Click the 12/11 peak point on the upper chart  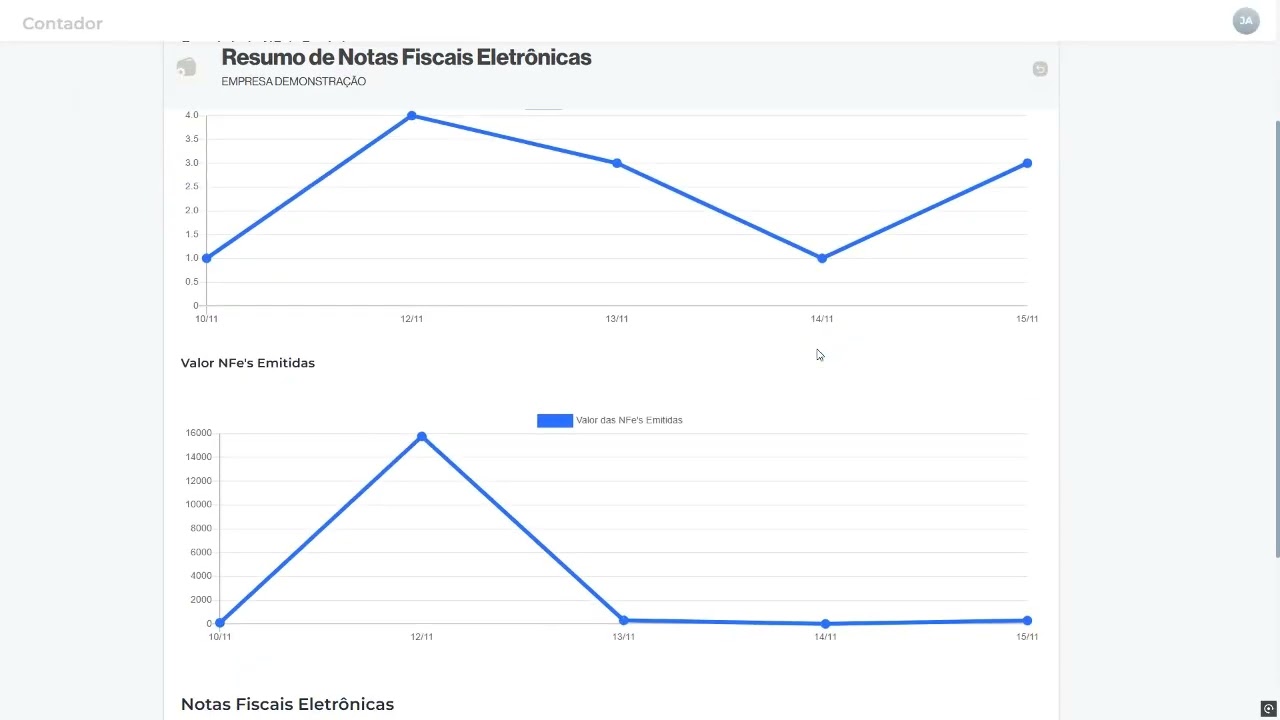click(x=411, y=116)
